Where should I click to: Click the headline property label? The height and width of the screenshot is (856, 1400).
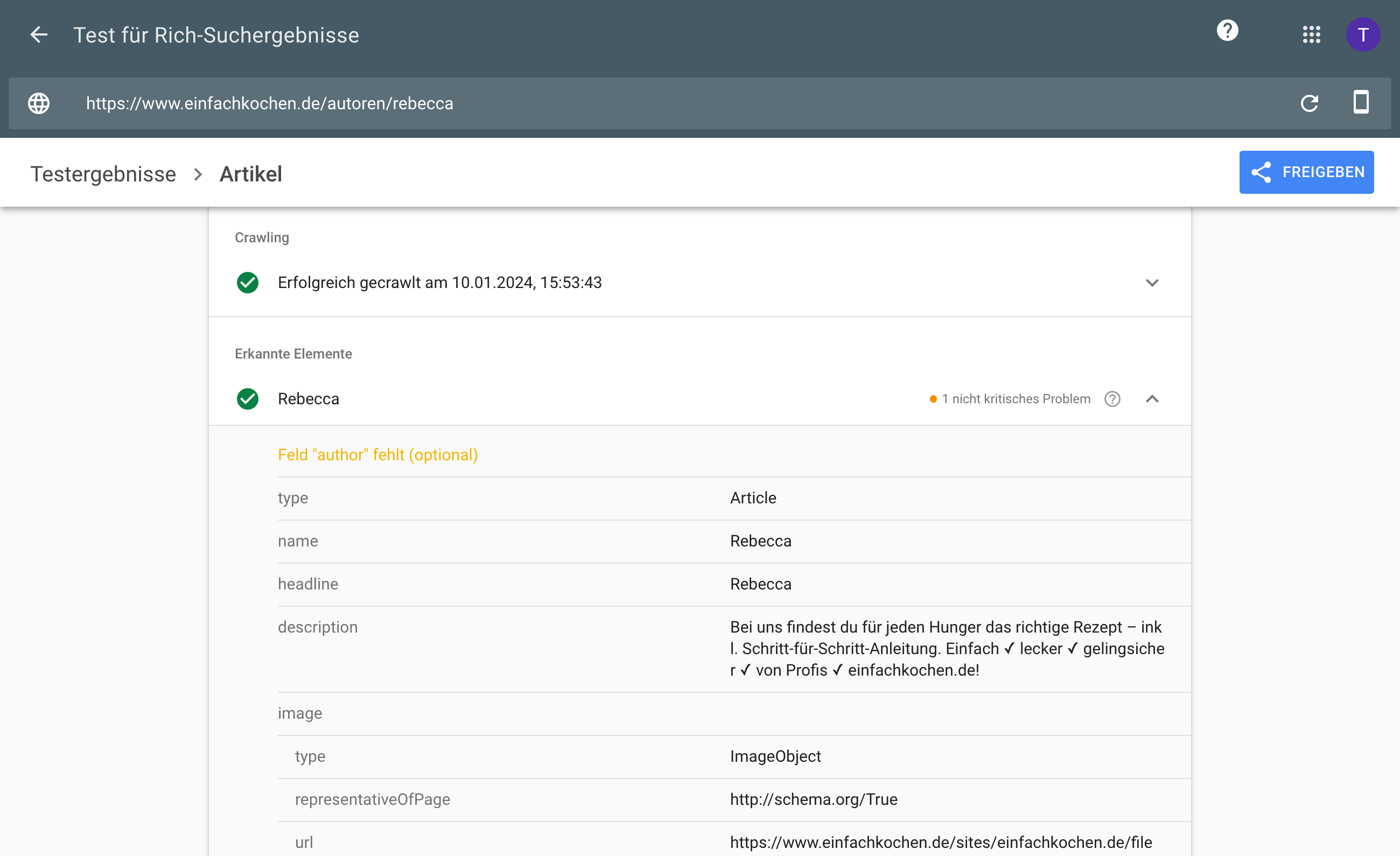coord(308,585)
